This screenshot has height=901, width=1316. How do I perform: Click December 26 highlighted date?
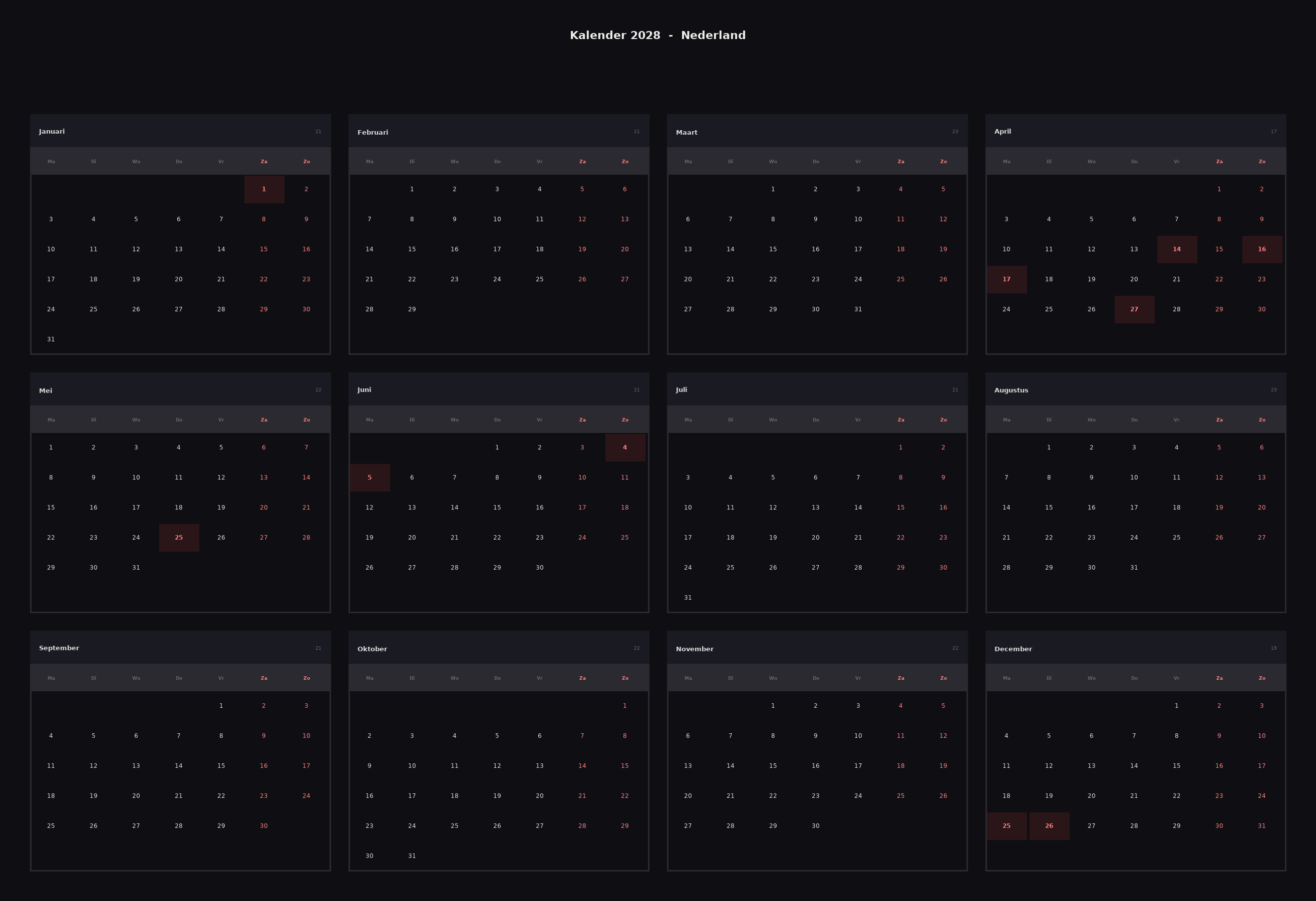coord(1049,826)
